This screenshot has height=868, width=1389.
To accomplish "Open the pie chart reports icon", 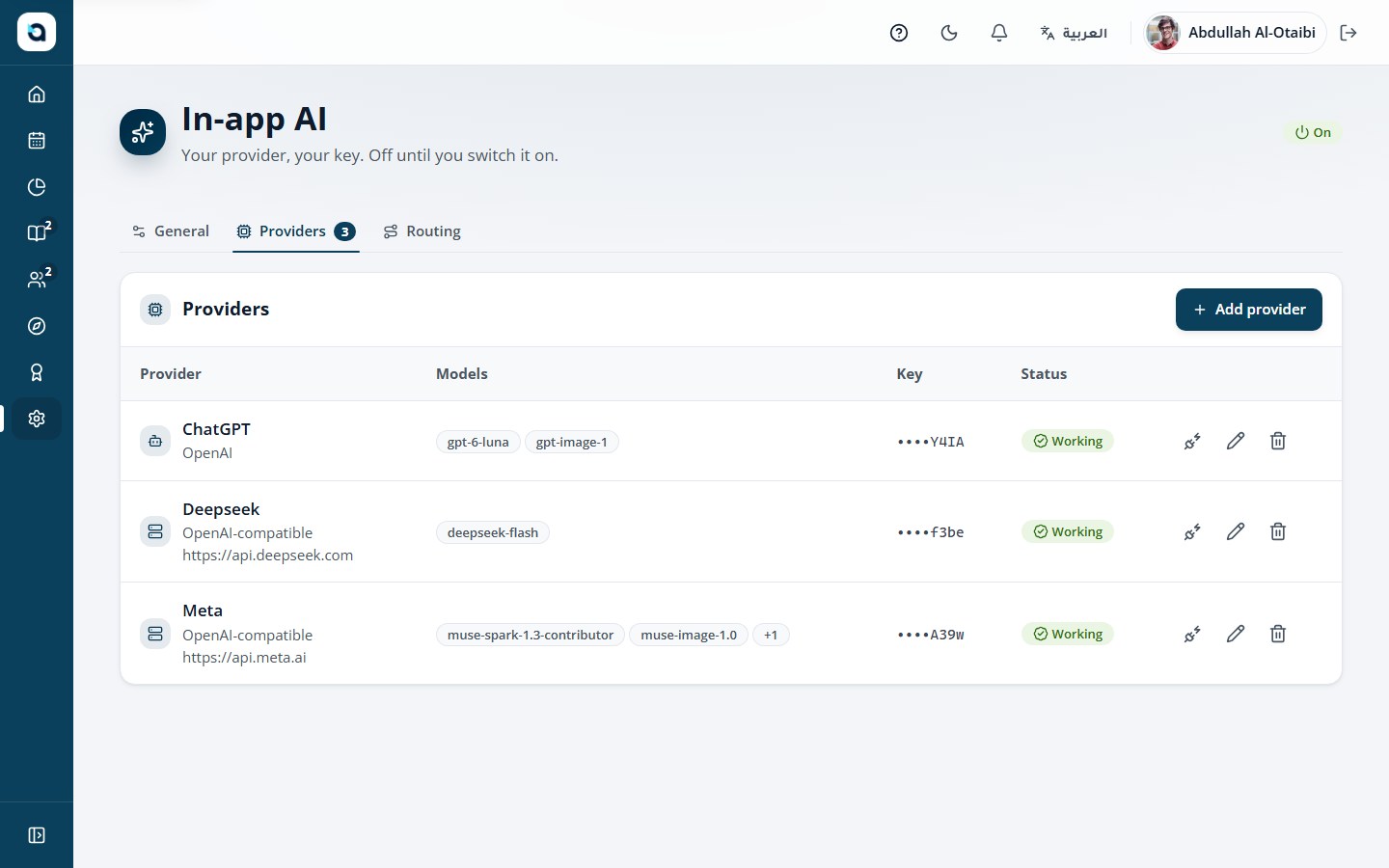I will pyautogui.click(x=37, y=187).
